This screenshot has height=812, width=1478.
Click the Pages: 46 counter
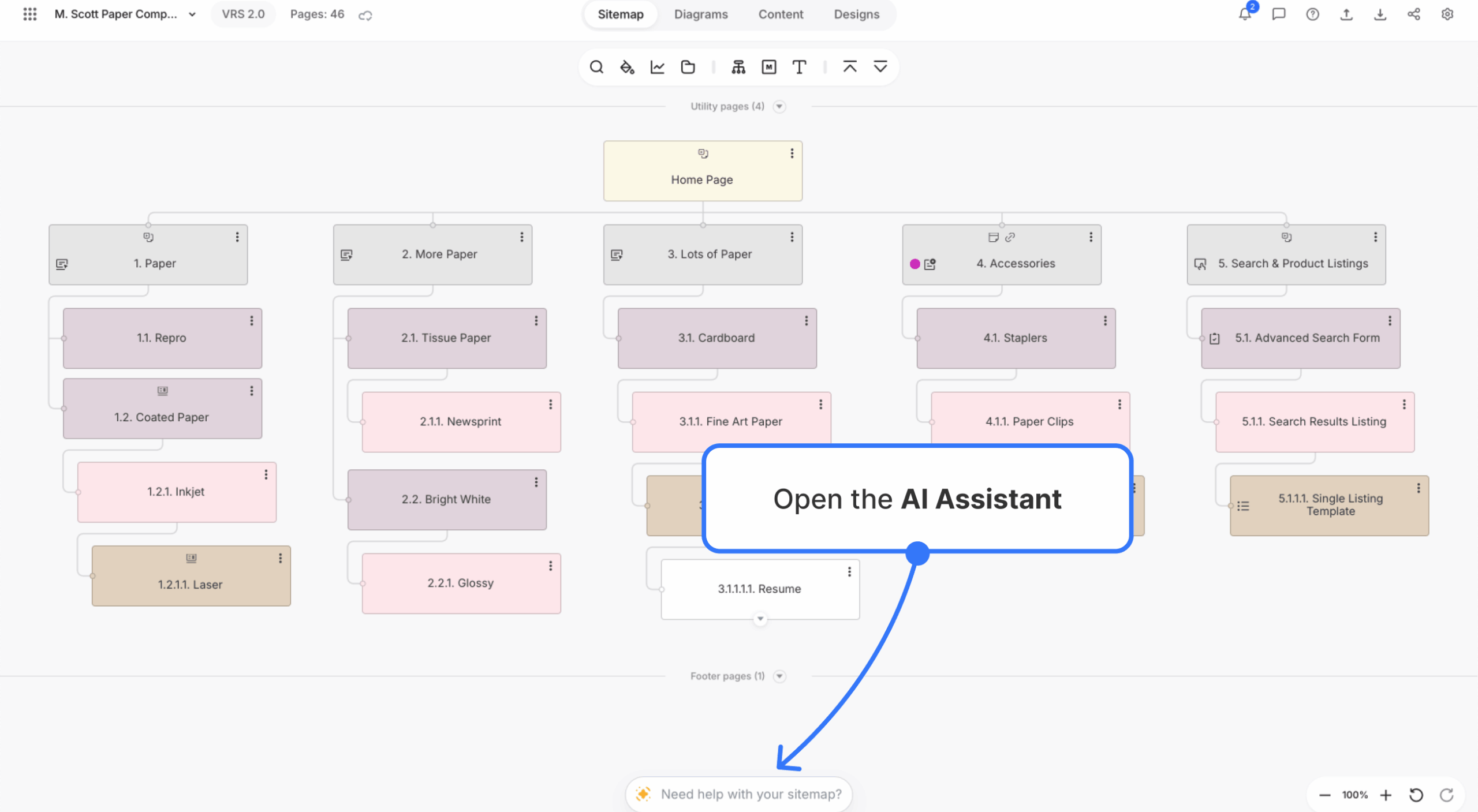click(317, 14)
